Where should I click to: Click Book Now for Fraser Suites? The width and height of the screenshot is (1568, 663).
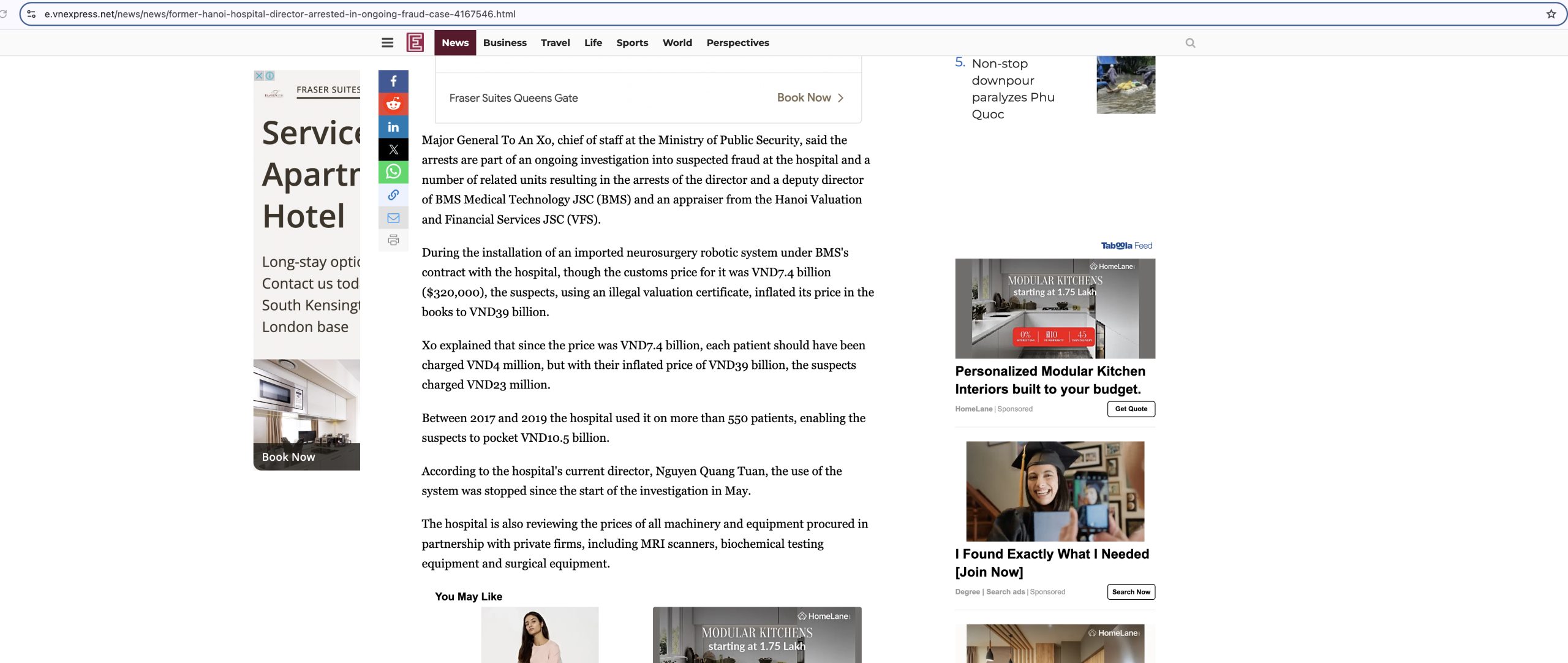coord(810,98)
